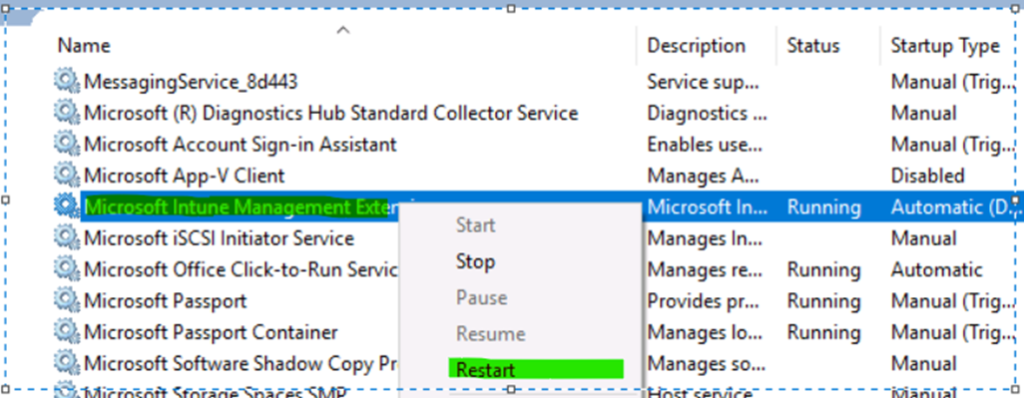1024x398 pixels.
Task: Sort by the Status column header
Action: click(x=813, y=46)
